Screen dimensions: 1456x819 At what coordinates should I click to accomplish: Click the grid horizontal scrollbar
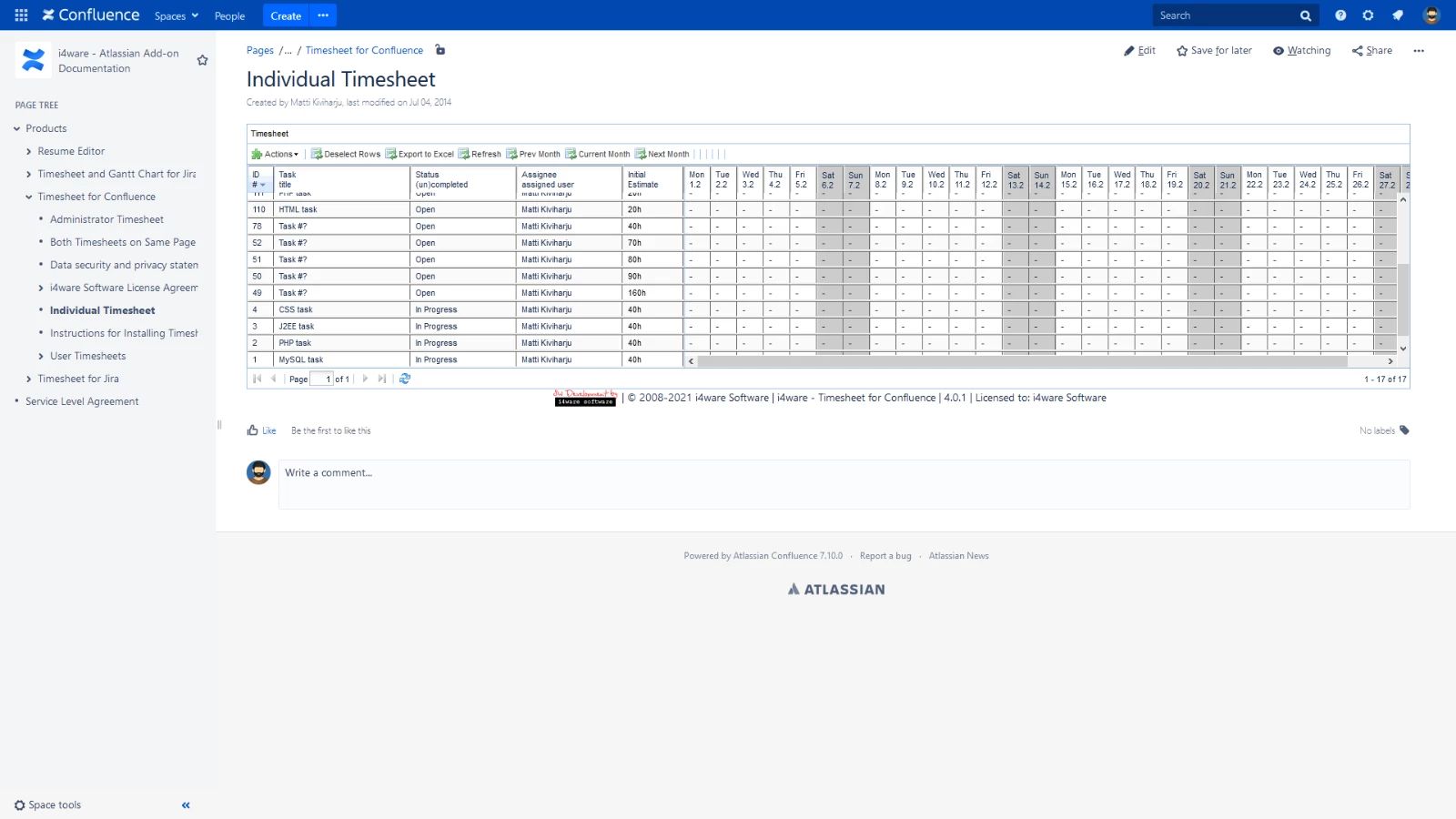coord(1022,361)
